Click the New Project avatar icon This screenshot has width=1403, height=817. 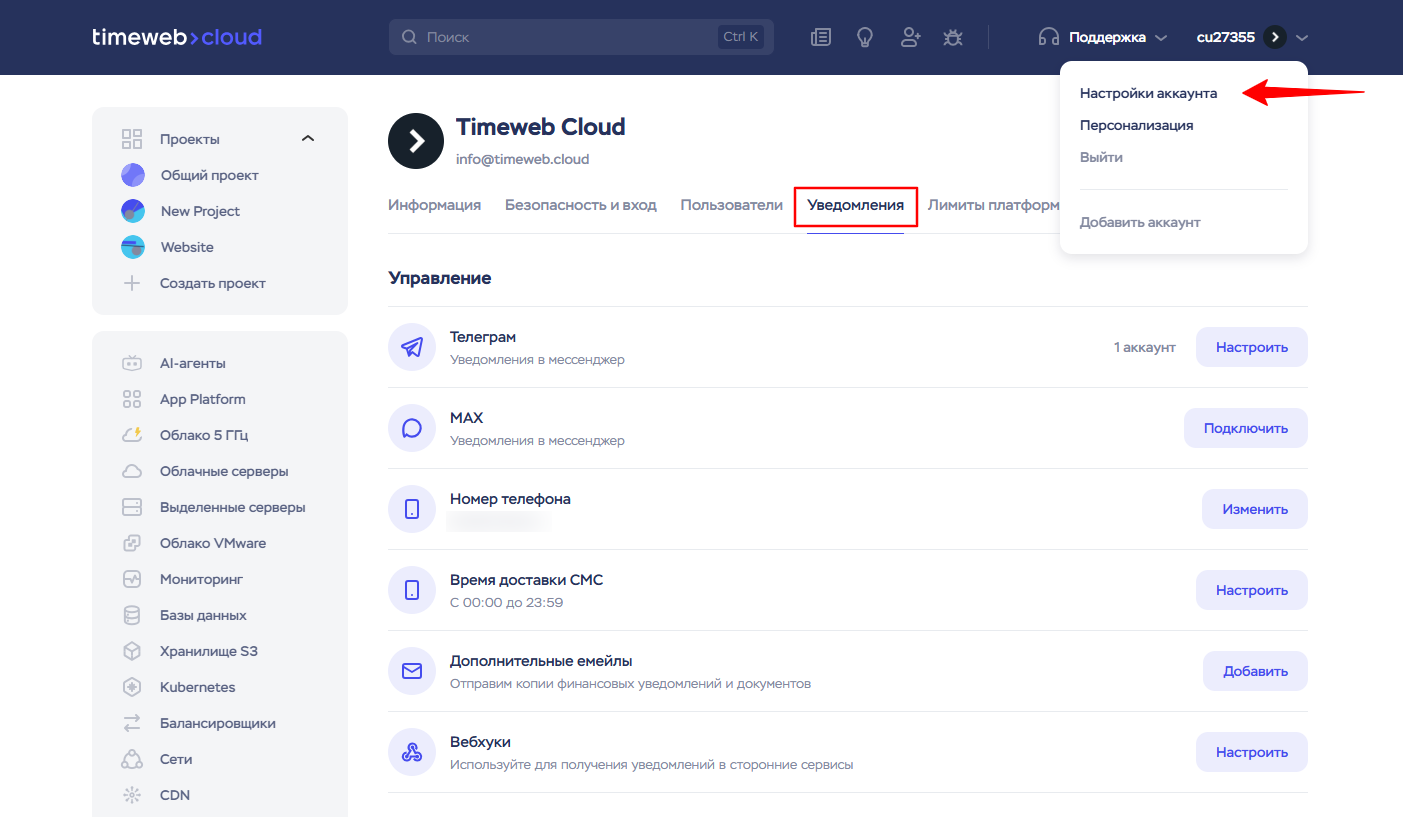pyautogui.click(x=133, y=211)
